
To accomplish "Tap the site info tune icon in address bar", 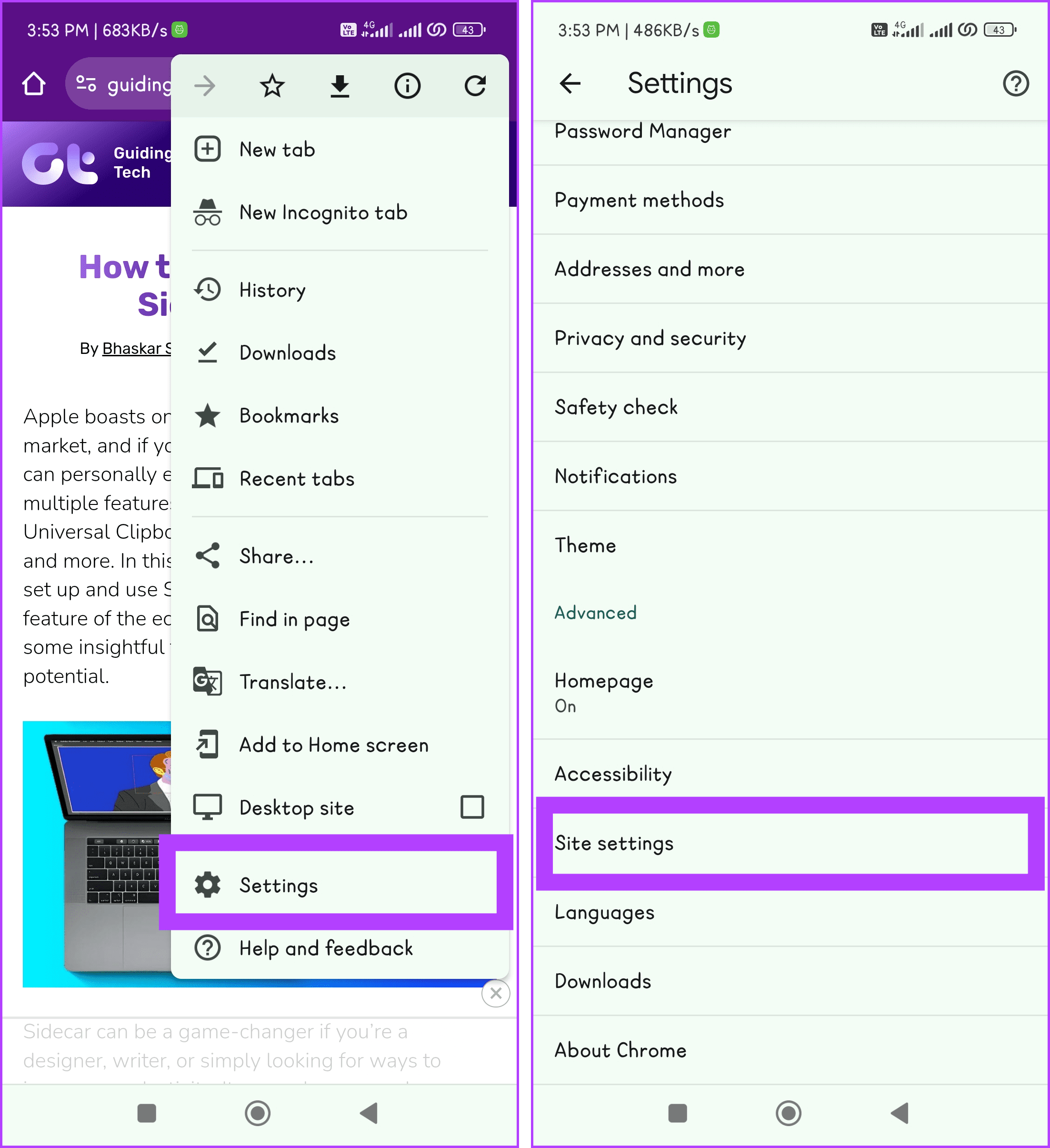I will tap(87, 84).
